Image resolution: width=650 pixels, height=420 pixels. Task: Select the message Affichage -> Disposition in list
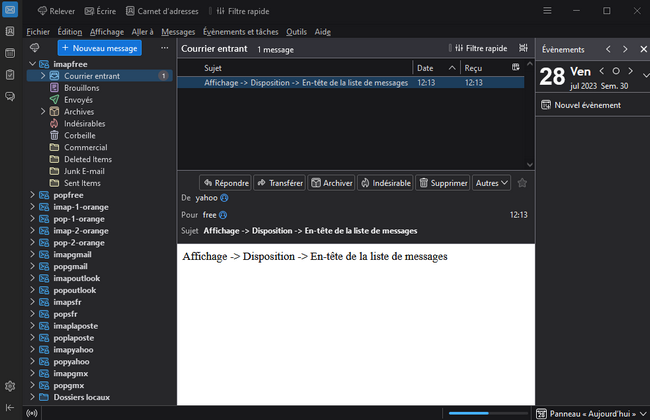coord(351,83)
